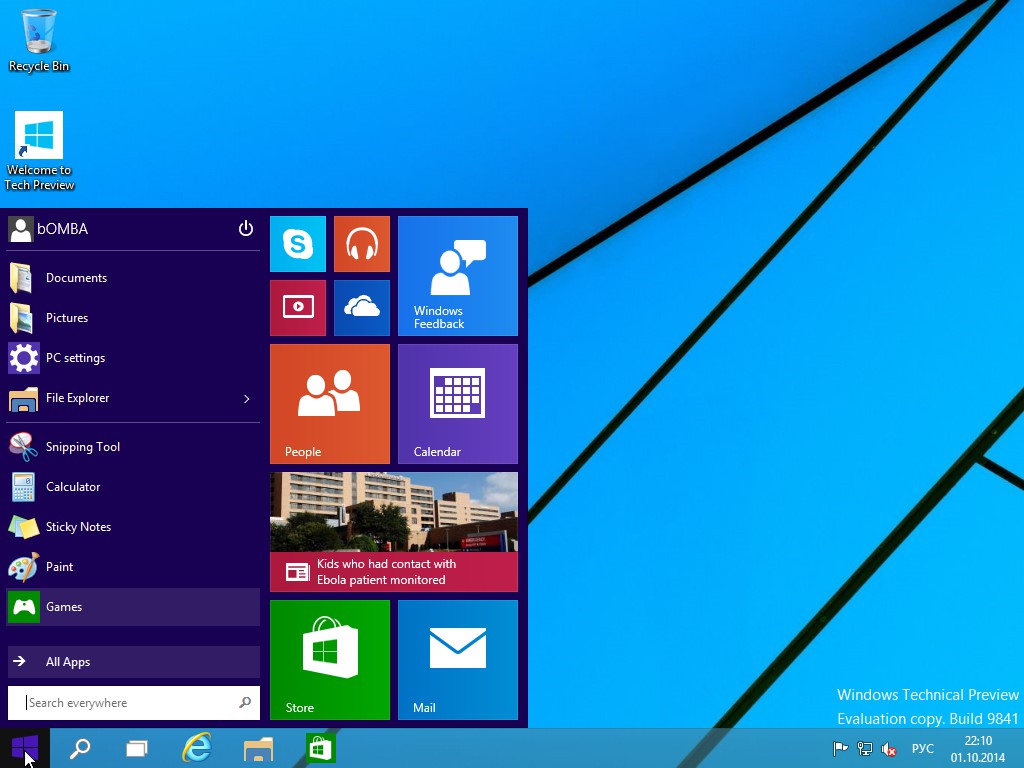Open Documents from the Start menu
The width and height of the screenshot is (1024, 768).
133,278
